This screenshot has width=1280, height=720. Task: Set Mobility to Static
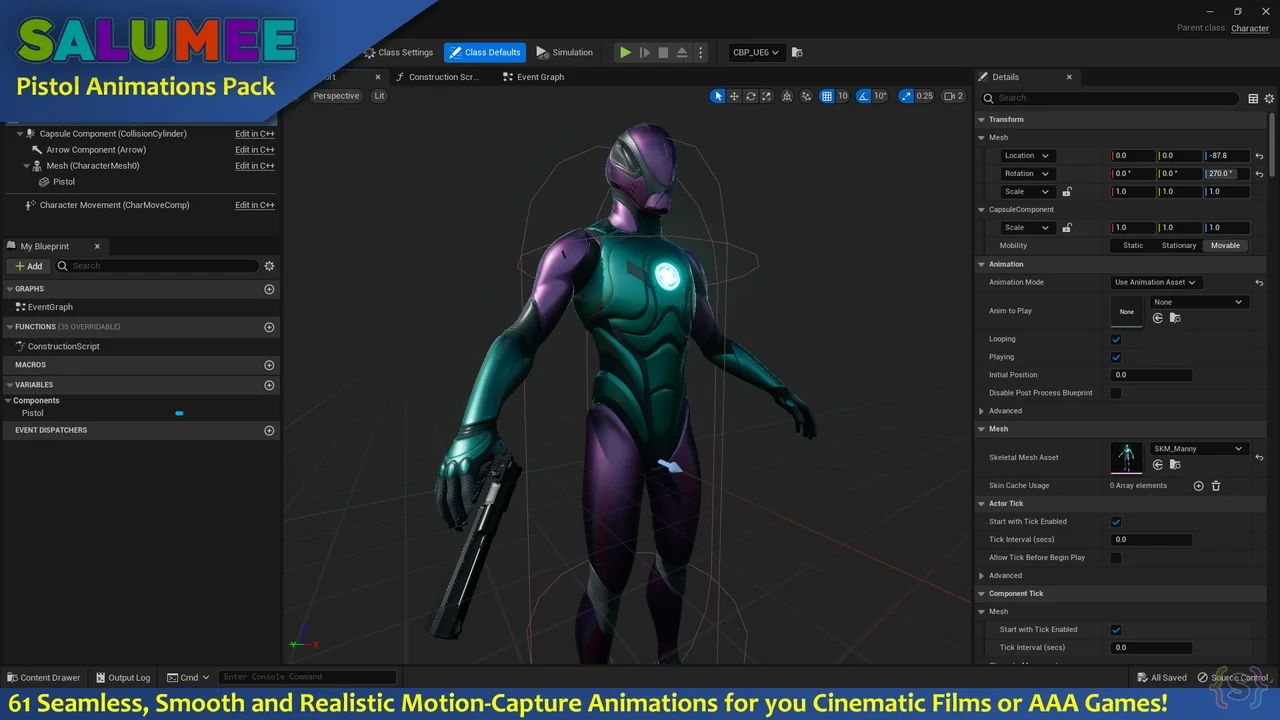click(x=1133, y=246)
